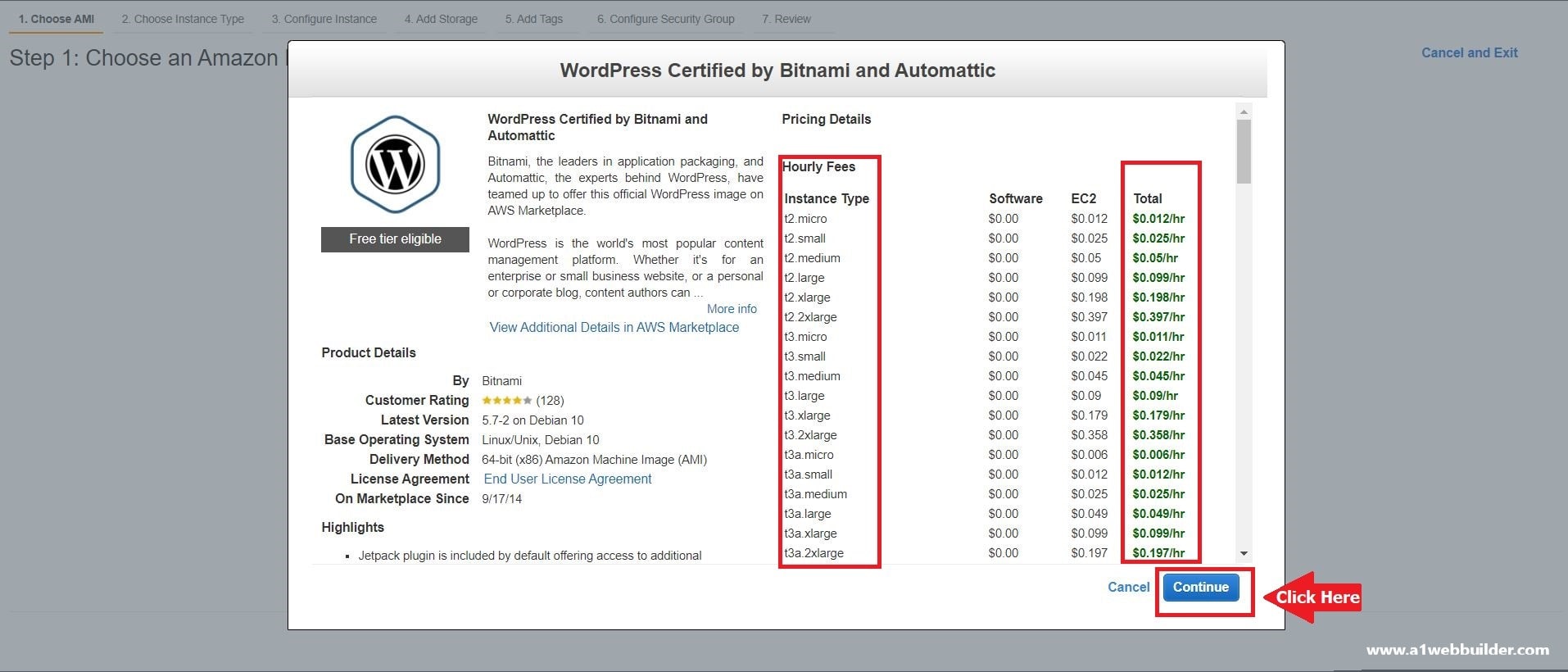Image resolution: width=1568 pixels, height=672 pixels.
Task: Select t3a.small instance type text
Action: [x=808, y=474]
